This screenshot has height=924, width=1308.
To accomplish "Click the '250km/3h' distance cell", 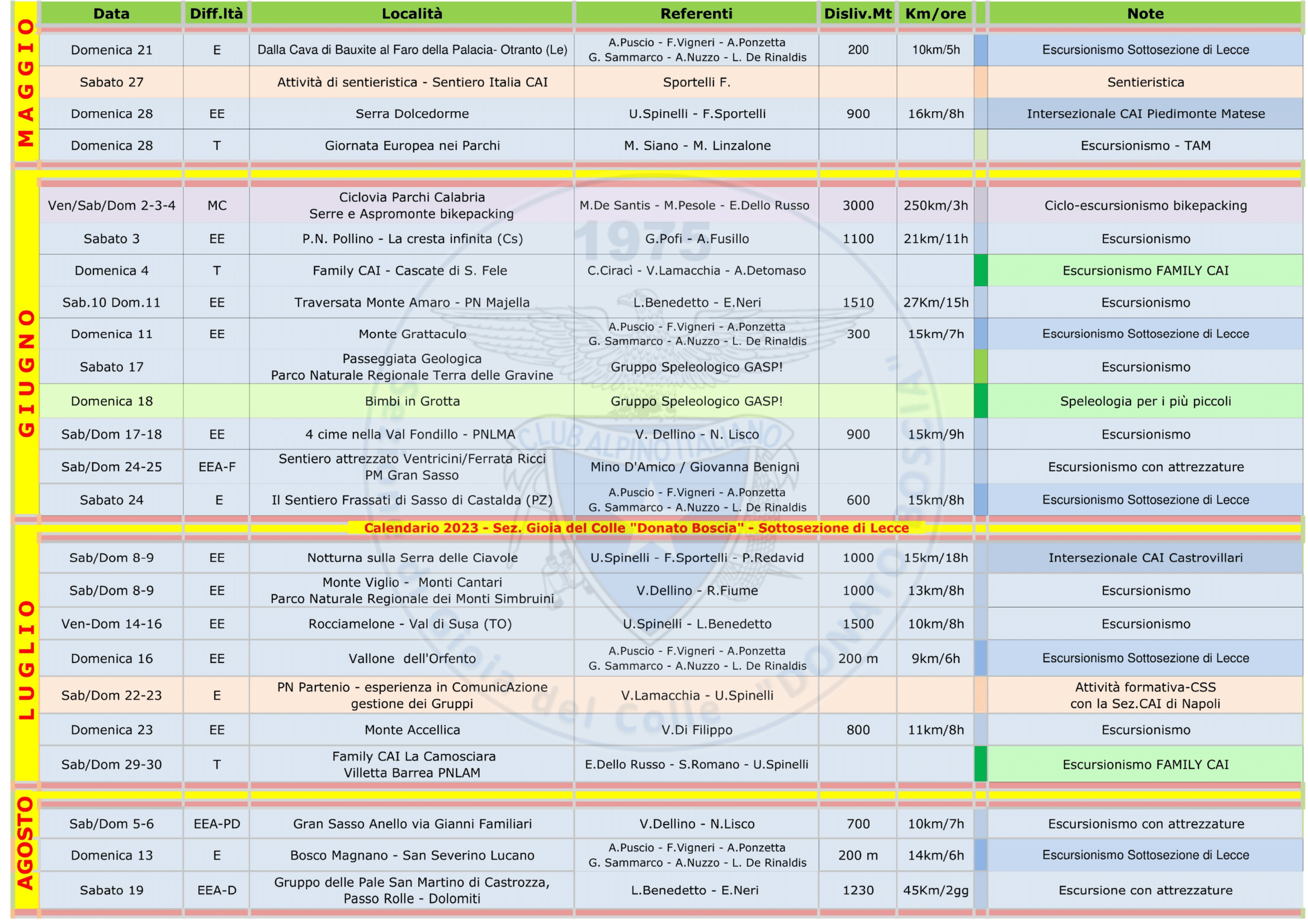I will click(936, 206).
